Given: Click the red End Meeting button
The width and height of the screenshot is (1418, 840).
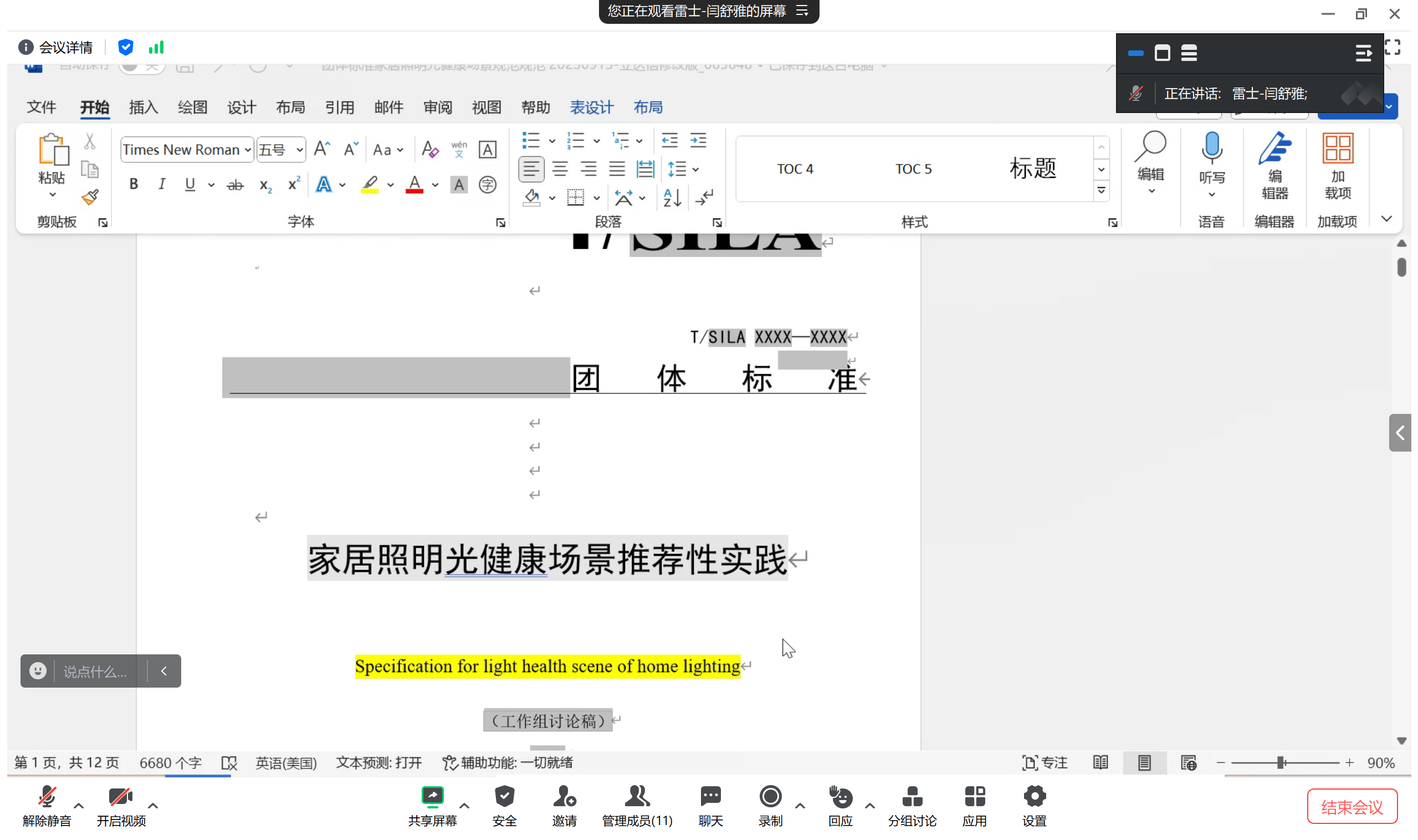Looking at the screenshot, I should [1351, 806].
